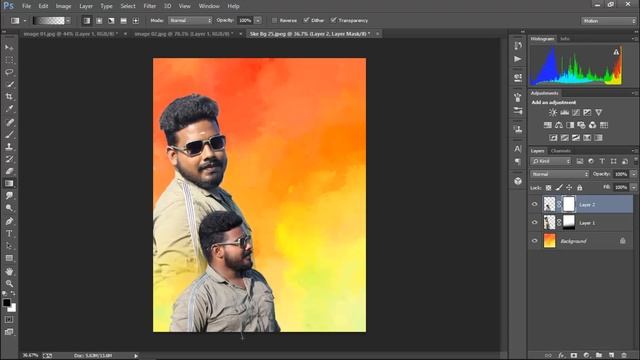This screenshot has height=360, width=640.
Task: Open the gradient picker arrow
Action: point(68,20)
